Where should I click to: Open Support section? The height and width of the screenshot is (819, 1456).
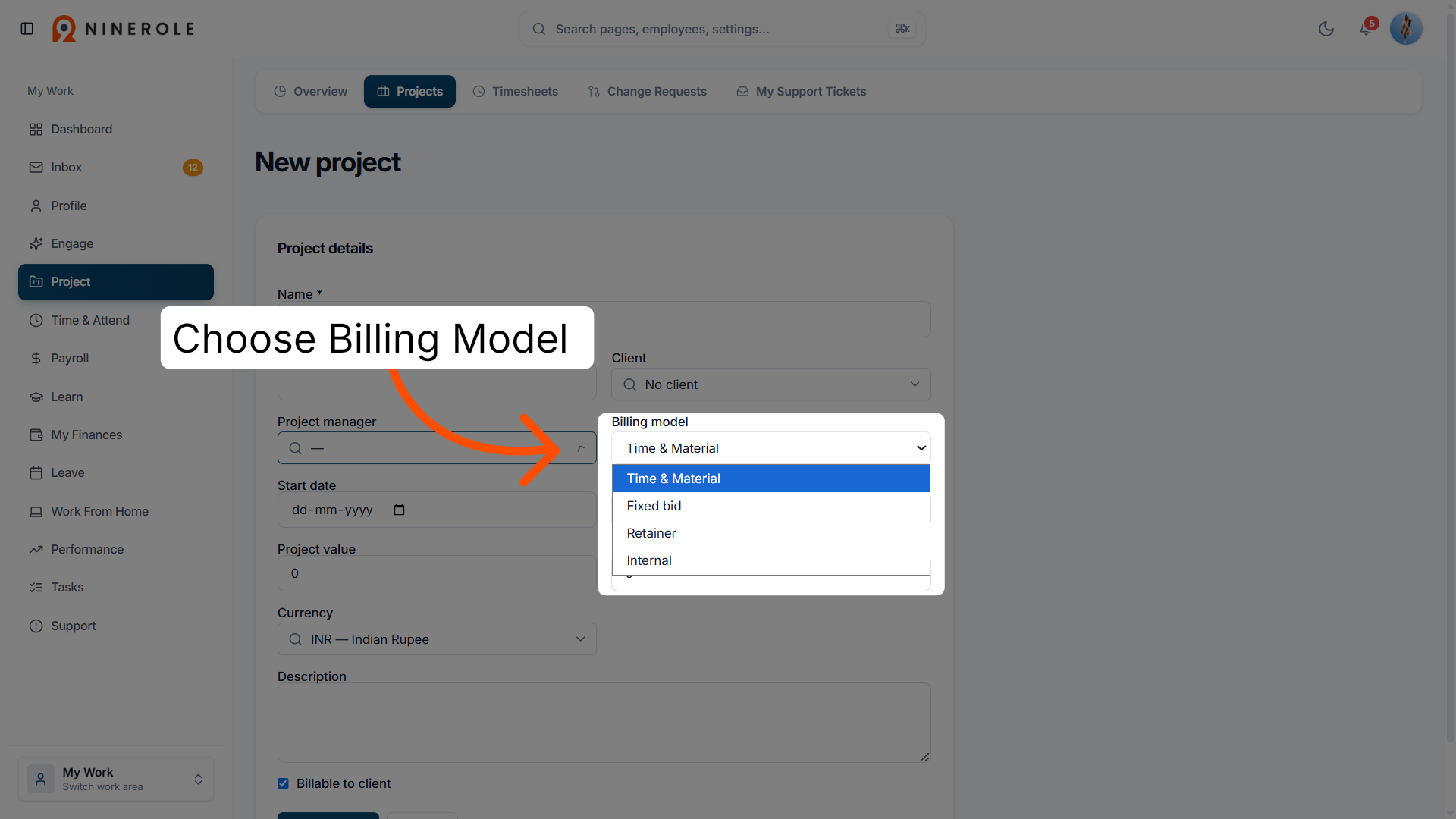click(x=116, y=626)
